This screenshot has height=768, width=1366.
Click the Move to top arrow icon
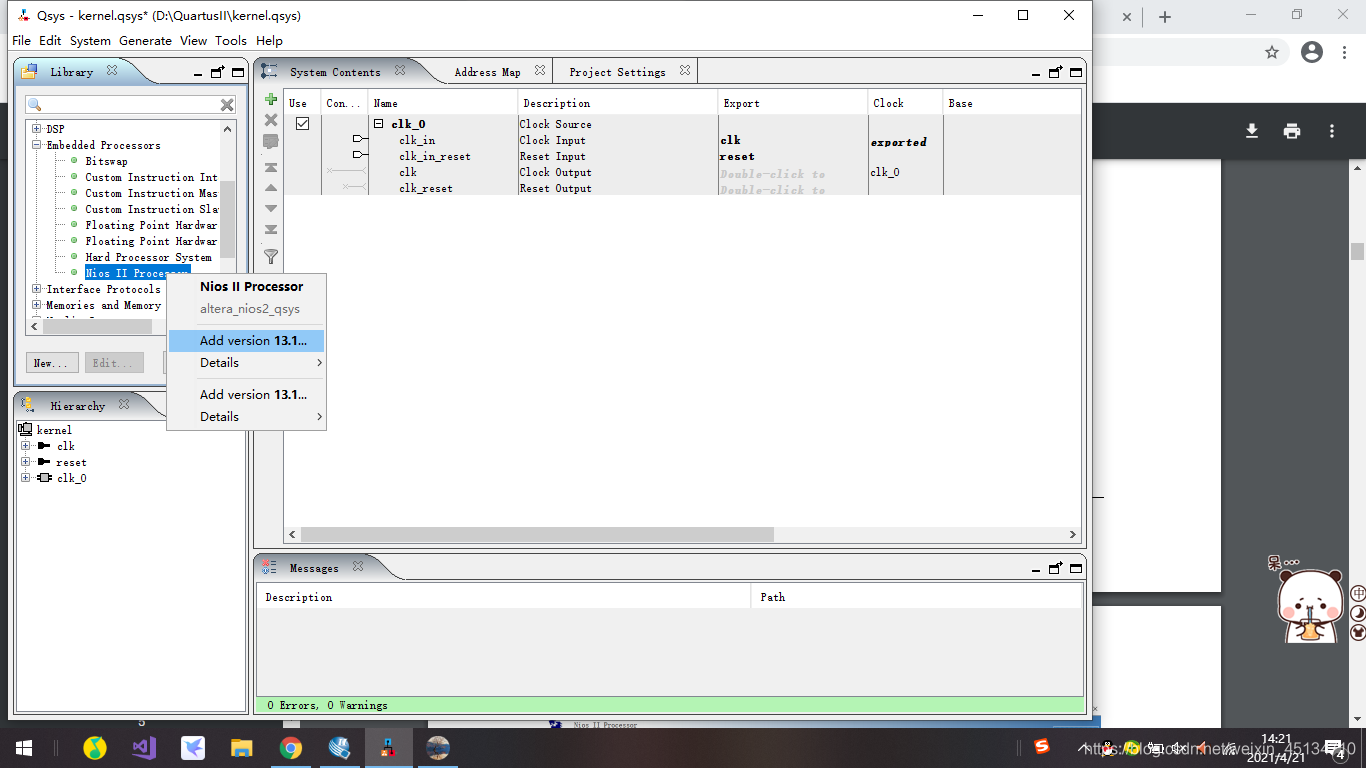pos(270,168)
